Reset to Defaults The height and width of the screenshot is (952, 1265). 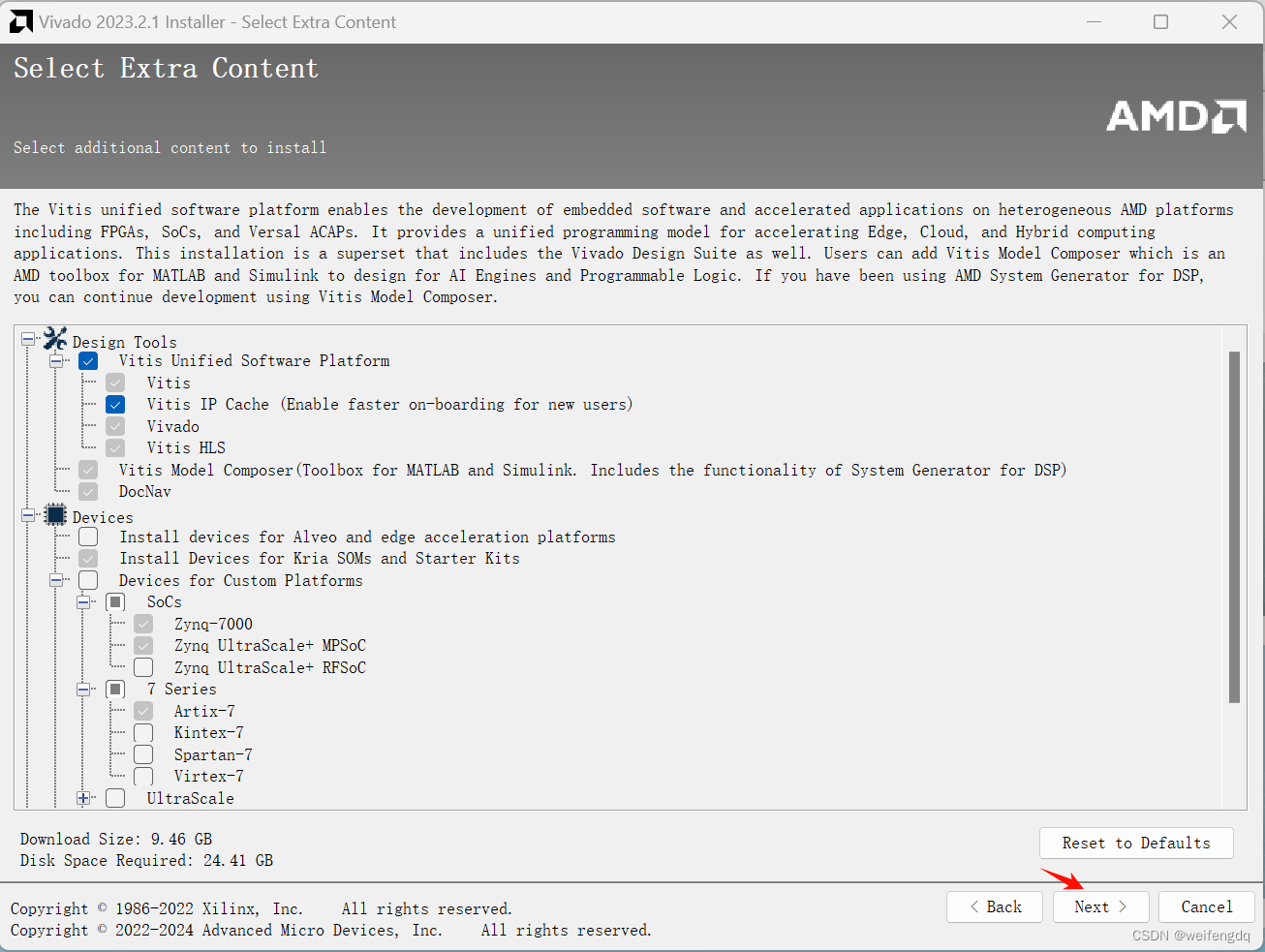(x=1136, y=844)
